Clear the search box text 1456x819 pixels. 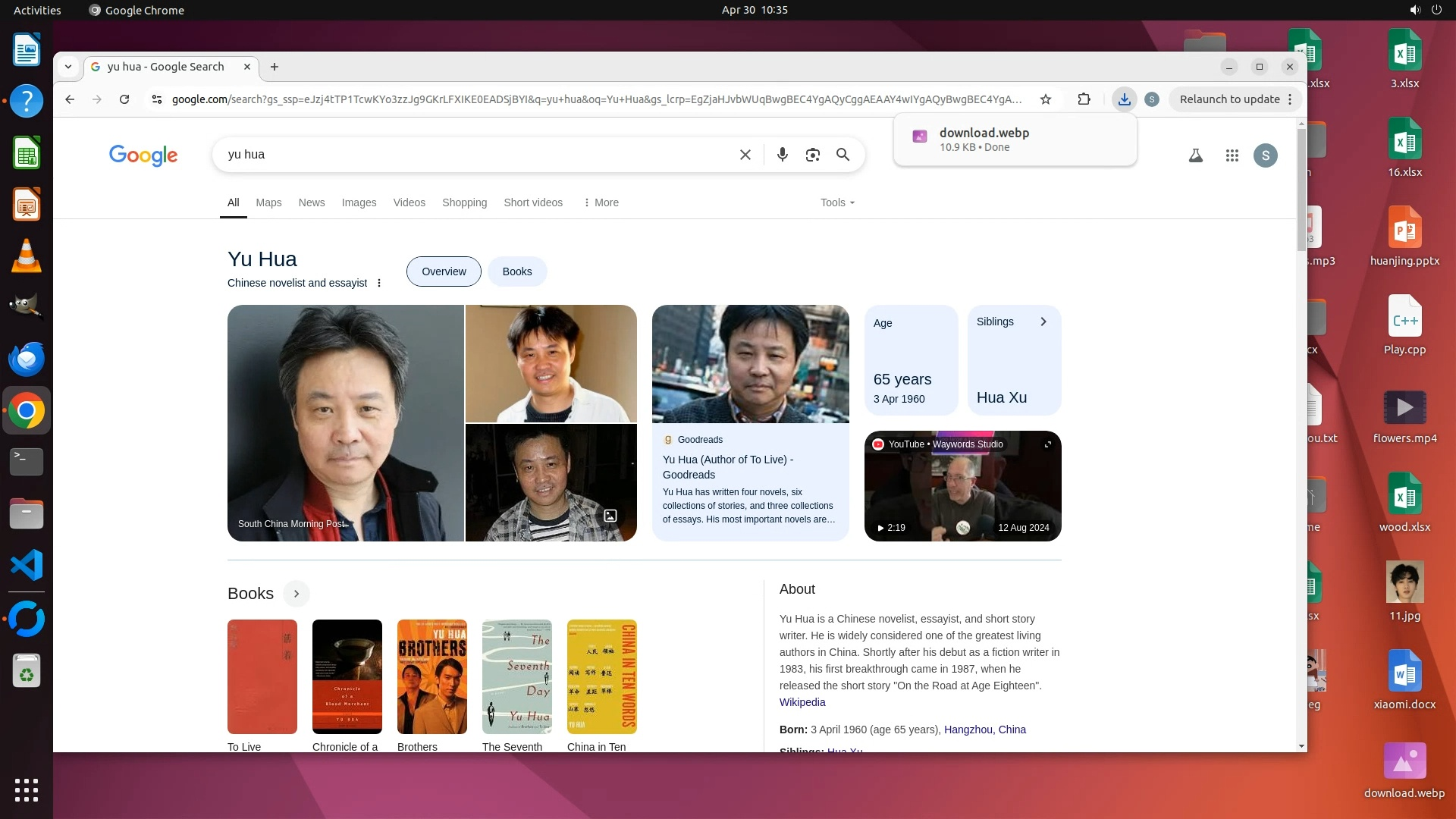click(x=745, y=155)
